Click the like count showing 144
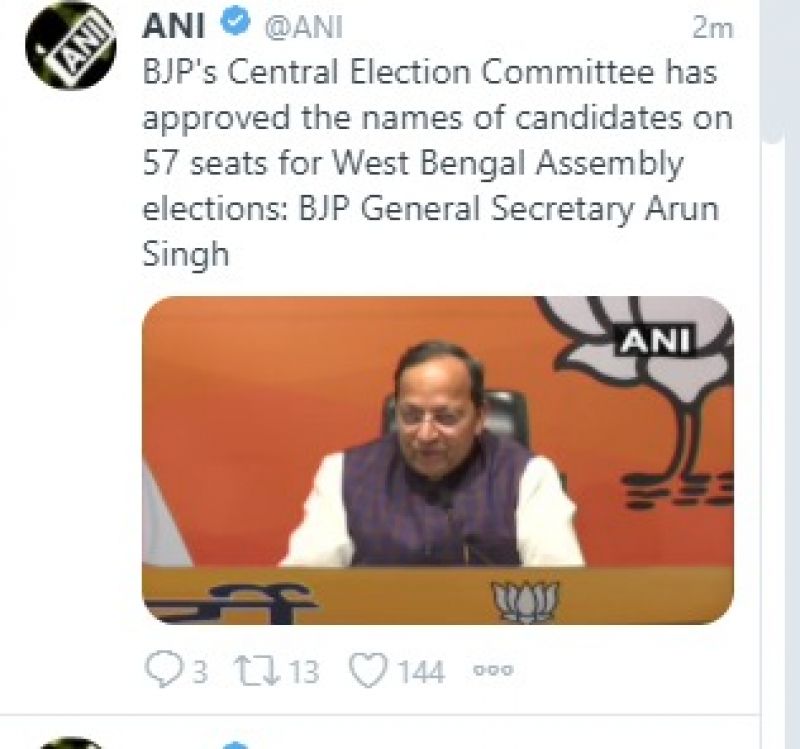 tap(420, 672)
